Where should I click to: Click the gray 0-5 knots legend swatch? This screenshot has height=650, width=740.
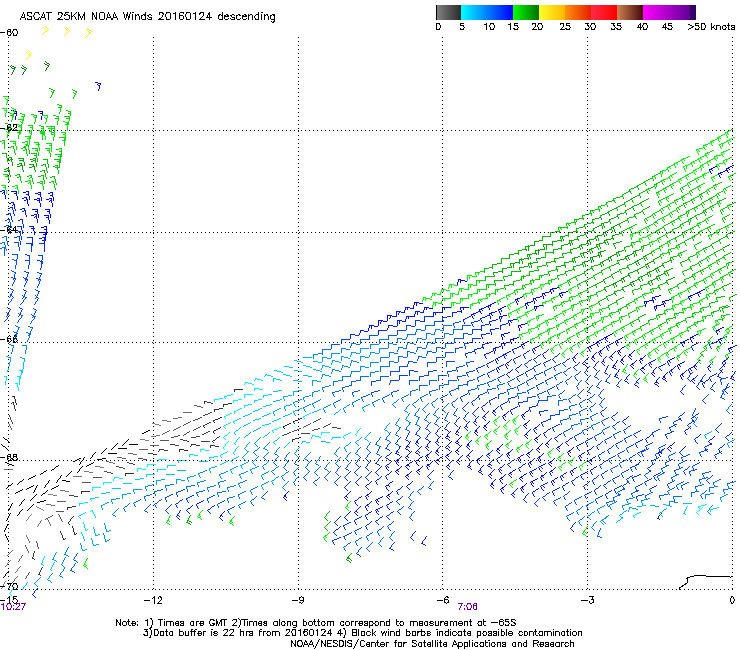point(448,12)
